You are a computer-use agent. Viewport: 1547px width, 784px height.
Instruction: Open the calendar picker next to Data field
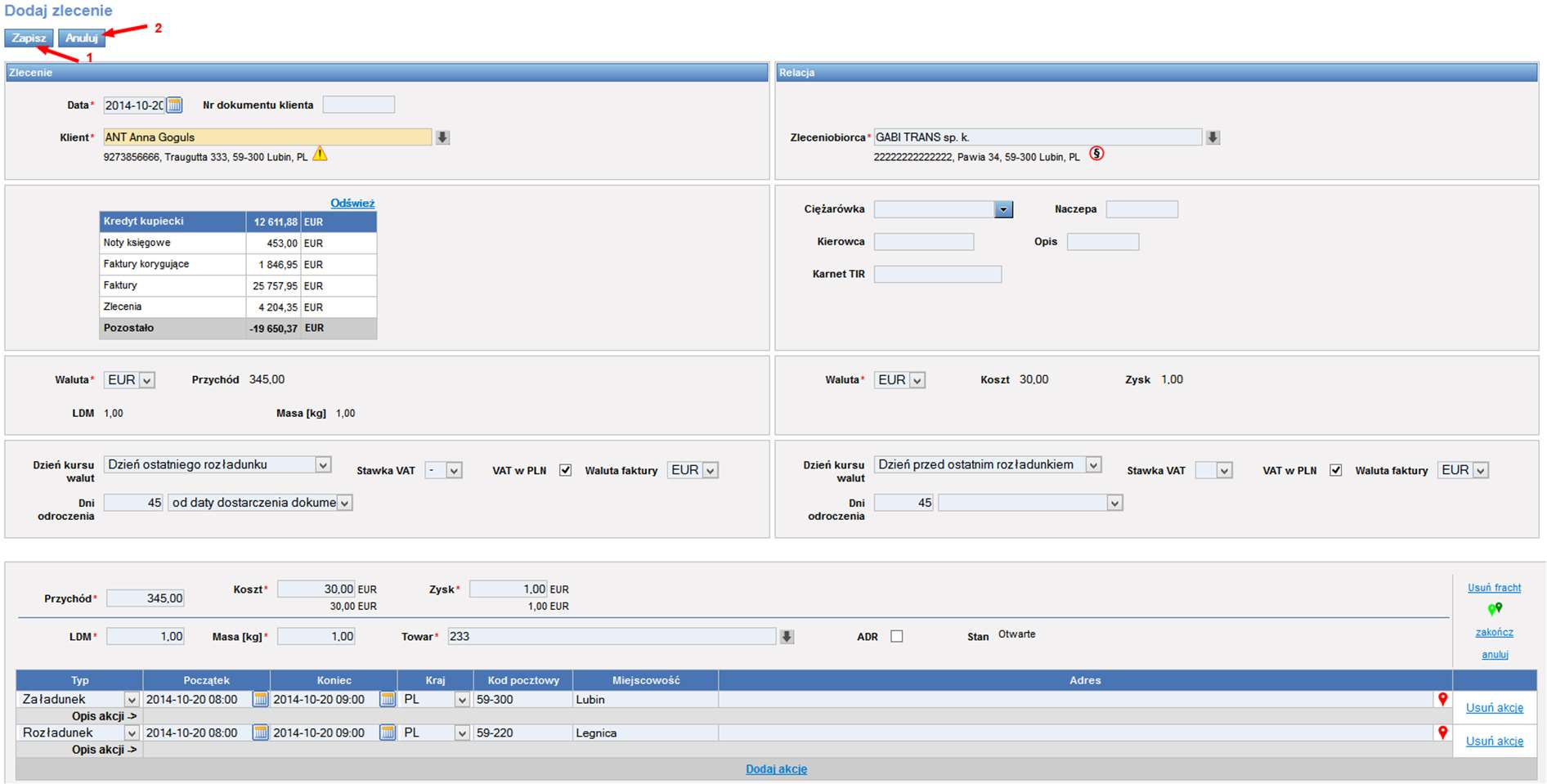[174, 105]
